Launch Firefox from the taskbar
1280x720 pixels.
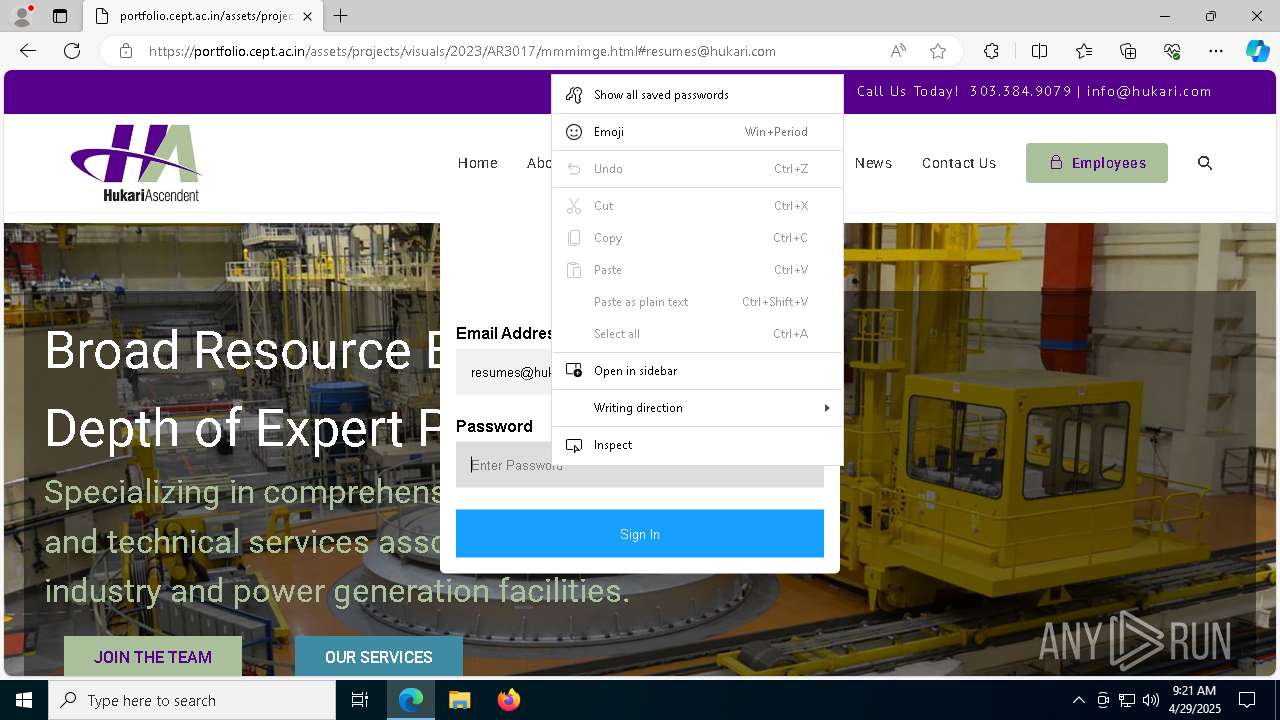[508, 700]
